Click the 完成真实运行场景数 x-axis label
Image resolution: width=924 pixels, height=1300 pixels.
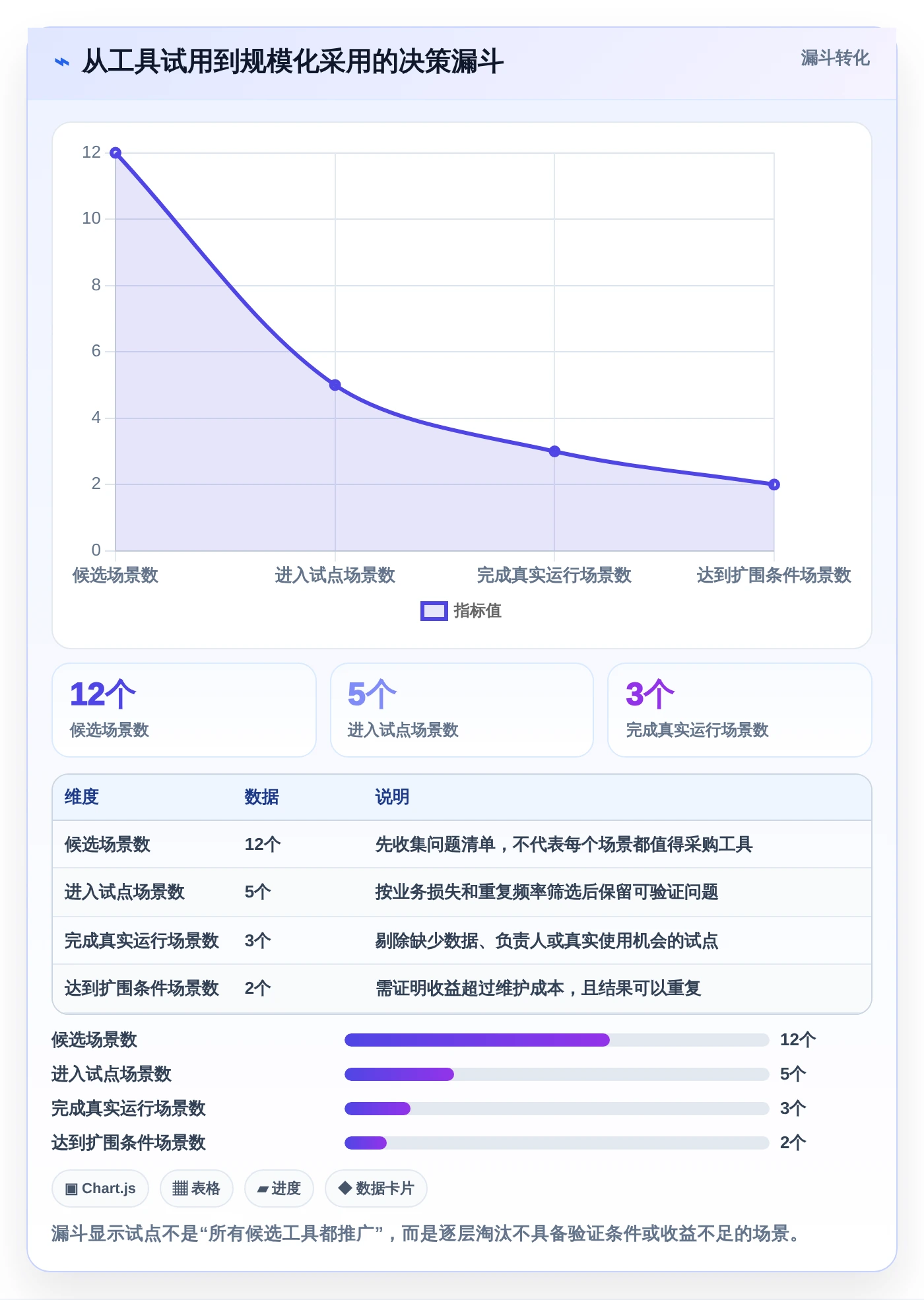point(554,575)
